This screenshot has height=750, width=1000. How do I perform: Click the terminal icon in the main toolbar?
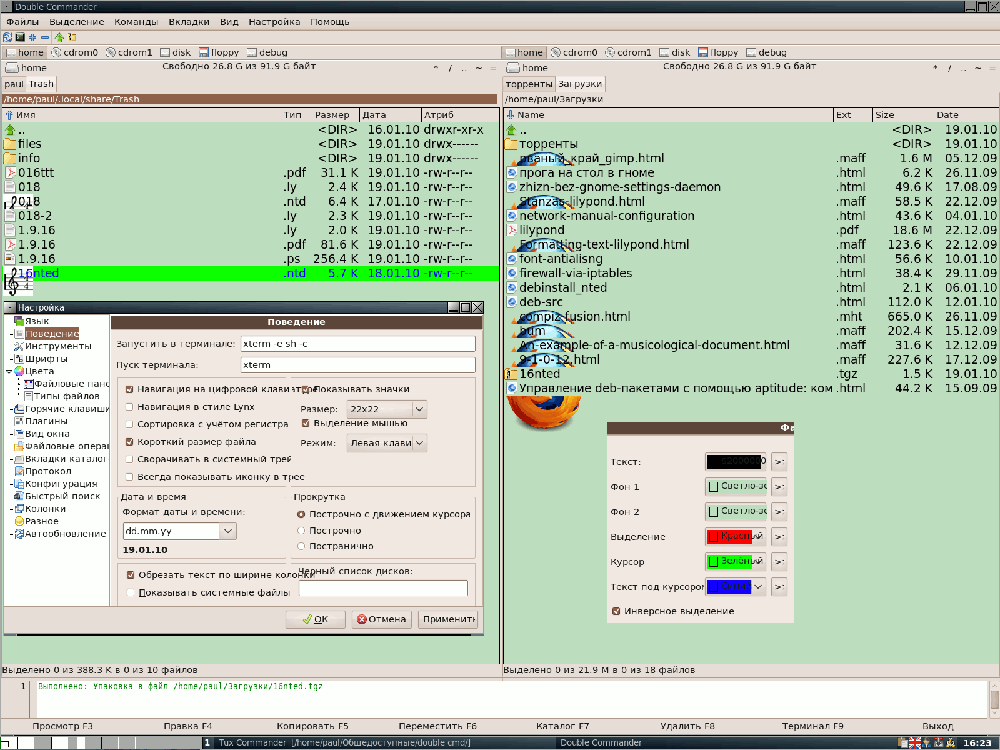click(20, 37)
